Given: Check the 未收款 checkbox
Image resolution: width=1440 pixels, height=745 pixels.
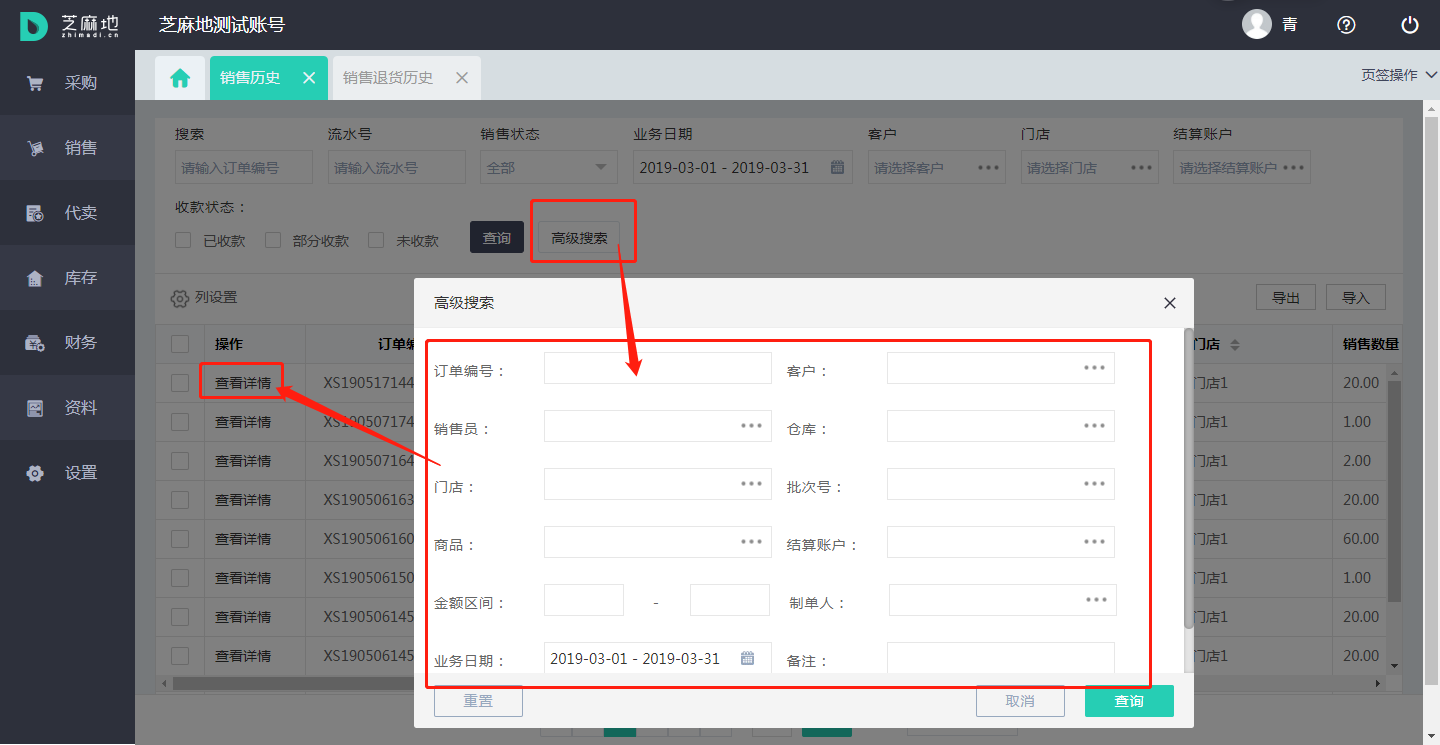Looking at the screenshot, I should tap(376, 240).
